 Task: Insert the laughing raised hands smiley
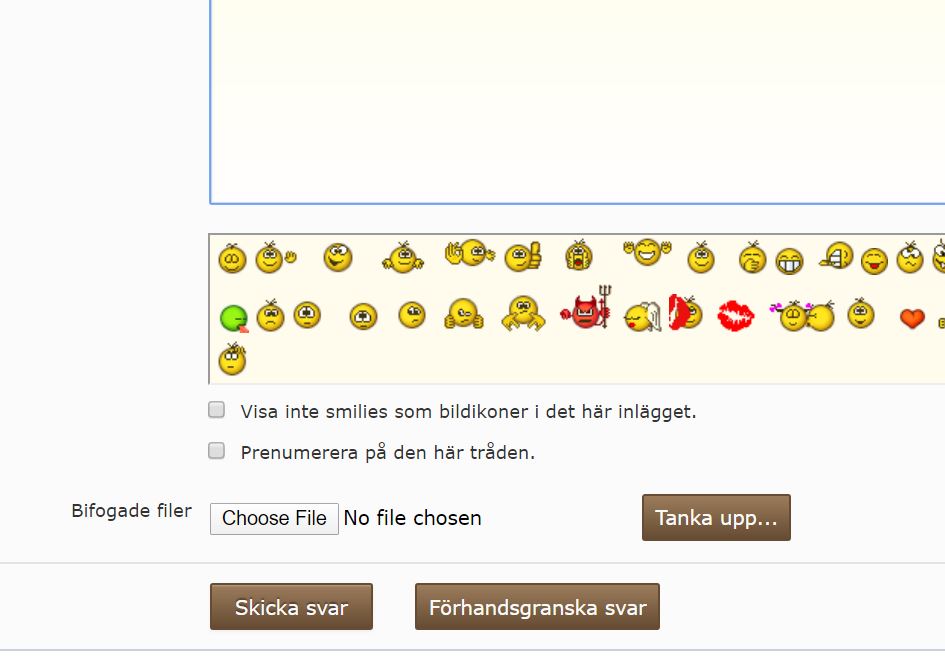point(647,252)
